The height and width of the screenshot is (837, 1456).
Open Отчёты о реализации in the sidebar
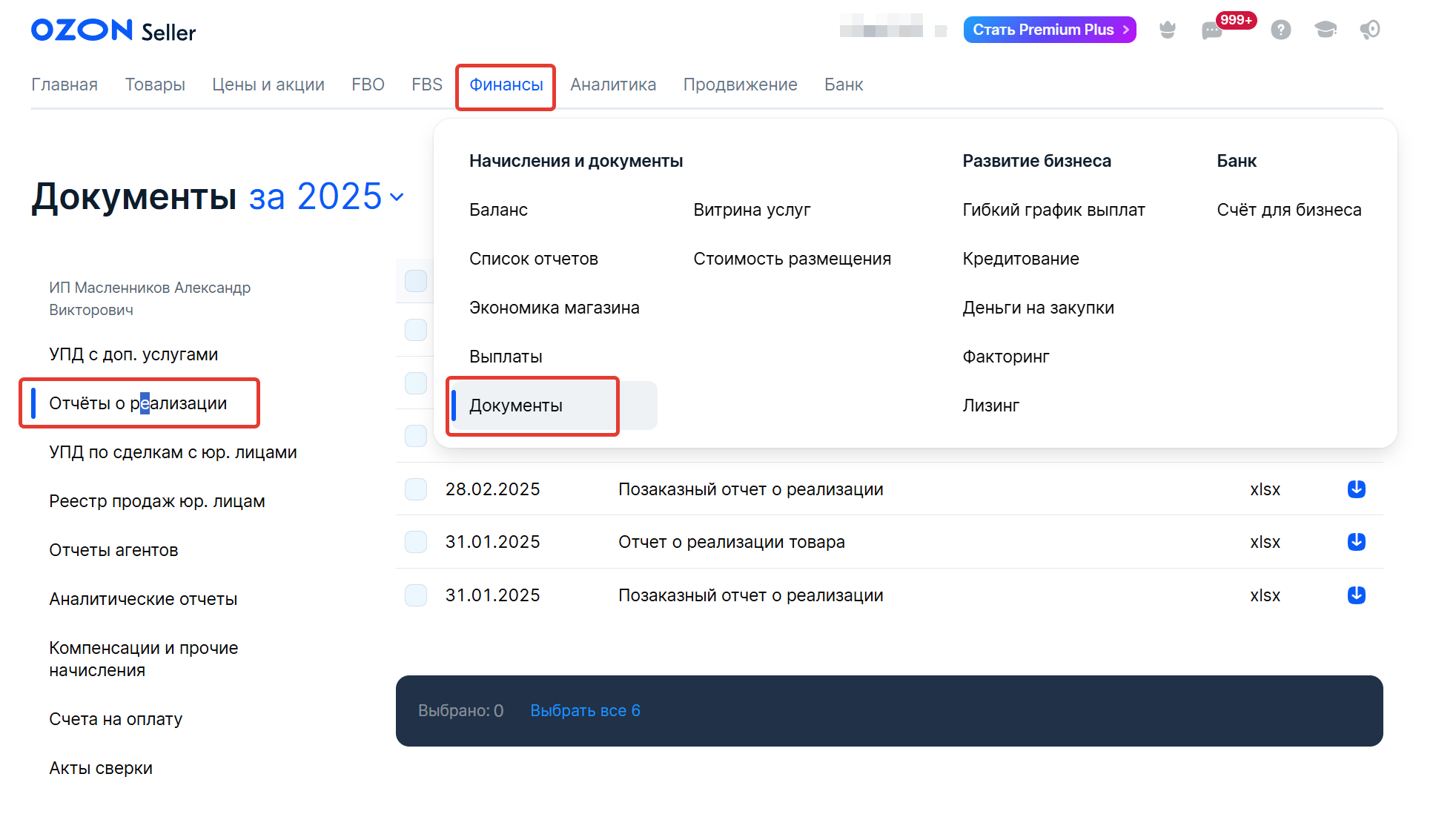coord(138,403)
